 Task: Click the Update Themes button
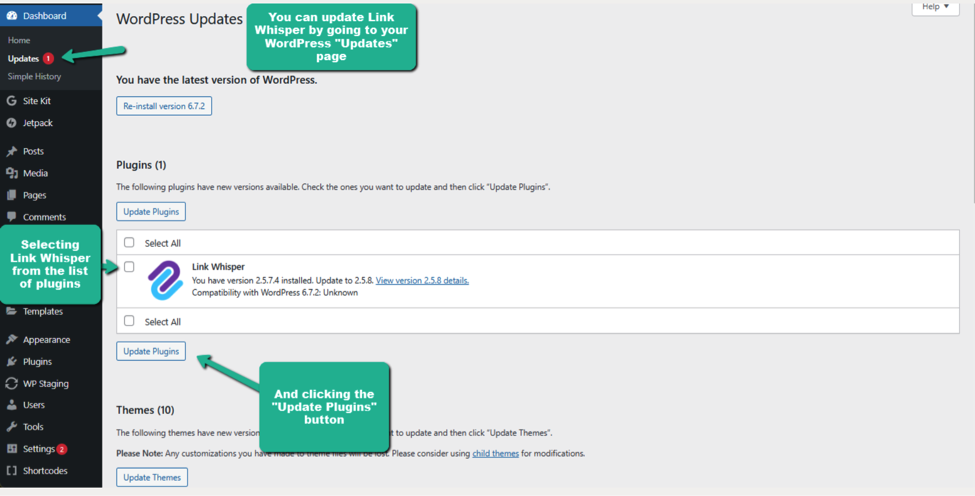152,477
